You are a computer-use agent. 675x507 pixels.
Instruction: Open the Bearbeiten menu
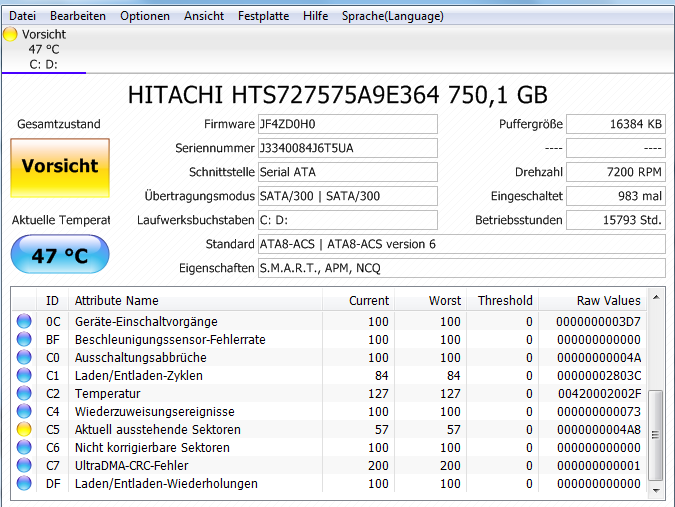77,16
